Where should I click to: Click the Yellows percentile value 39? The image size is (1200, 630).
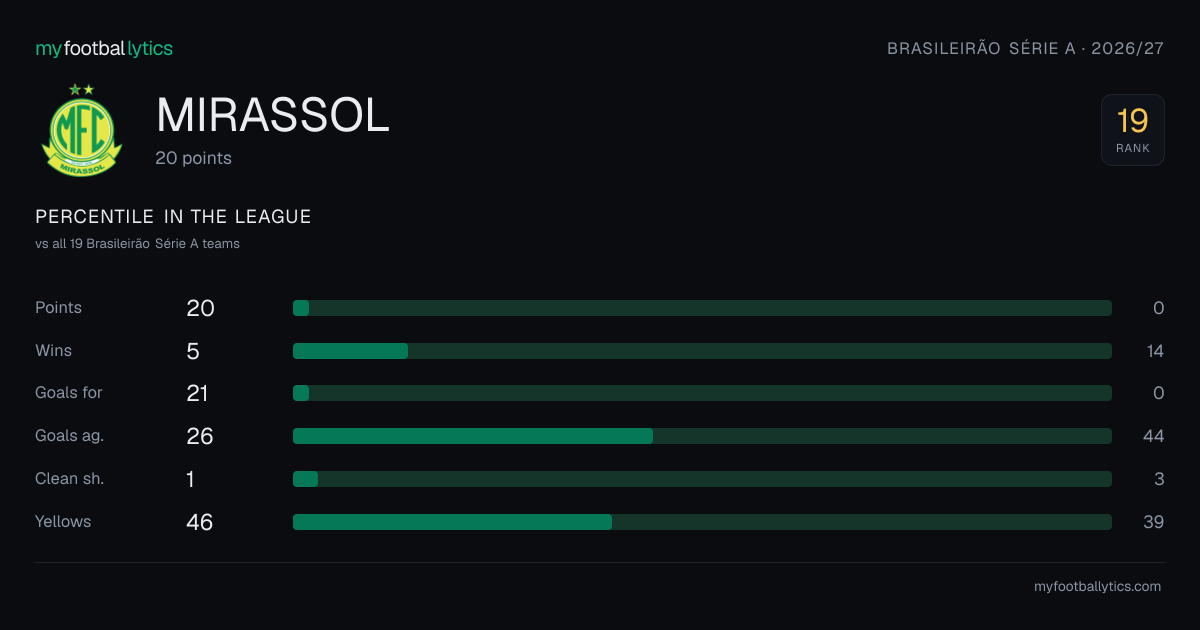pyautogui.click(x=1153, y=522)
